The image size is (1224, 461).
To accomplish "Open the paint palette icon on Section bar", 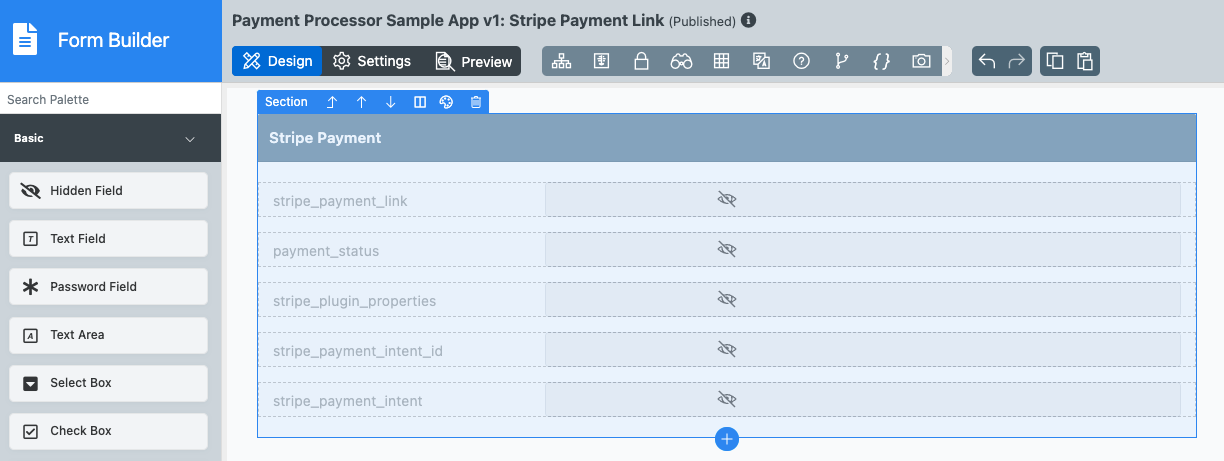I will pos(447,102).
